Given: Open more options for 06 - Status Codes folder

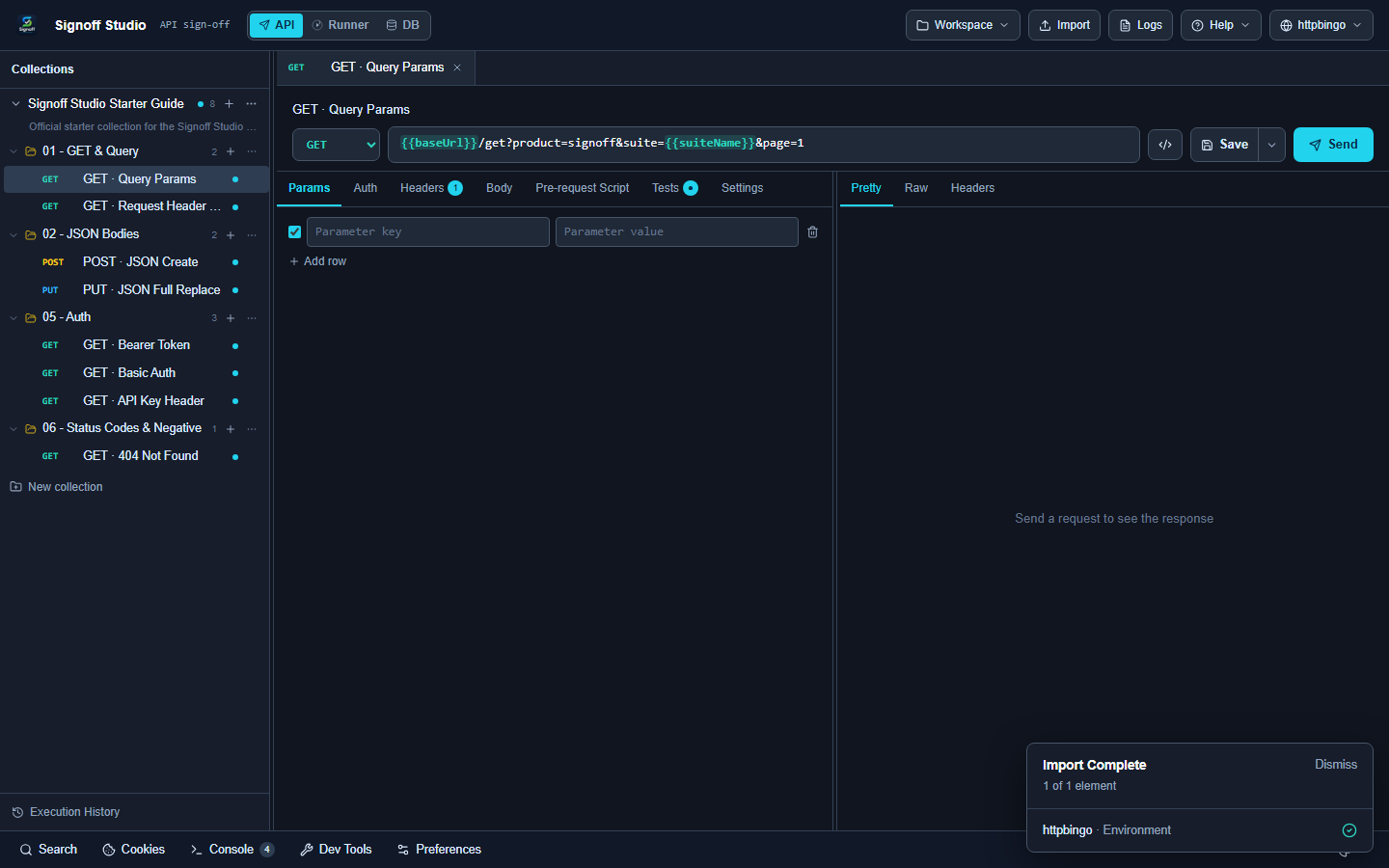Looking at the screenshot, I should (252, 428).
